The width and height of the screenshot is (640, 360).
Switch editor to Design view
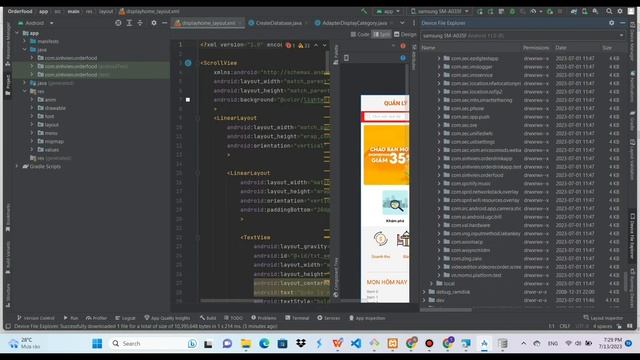[x=405, y=34]
